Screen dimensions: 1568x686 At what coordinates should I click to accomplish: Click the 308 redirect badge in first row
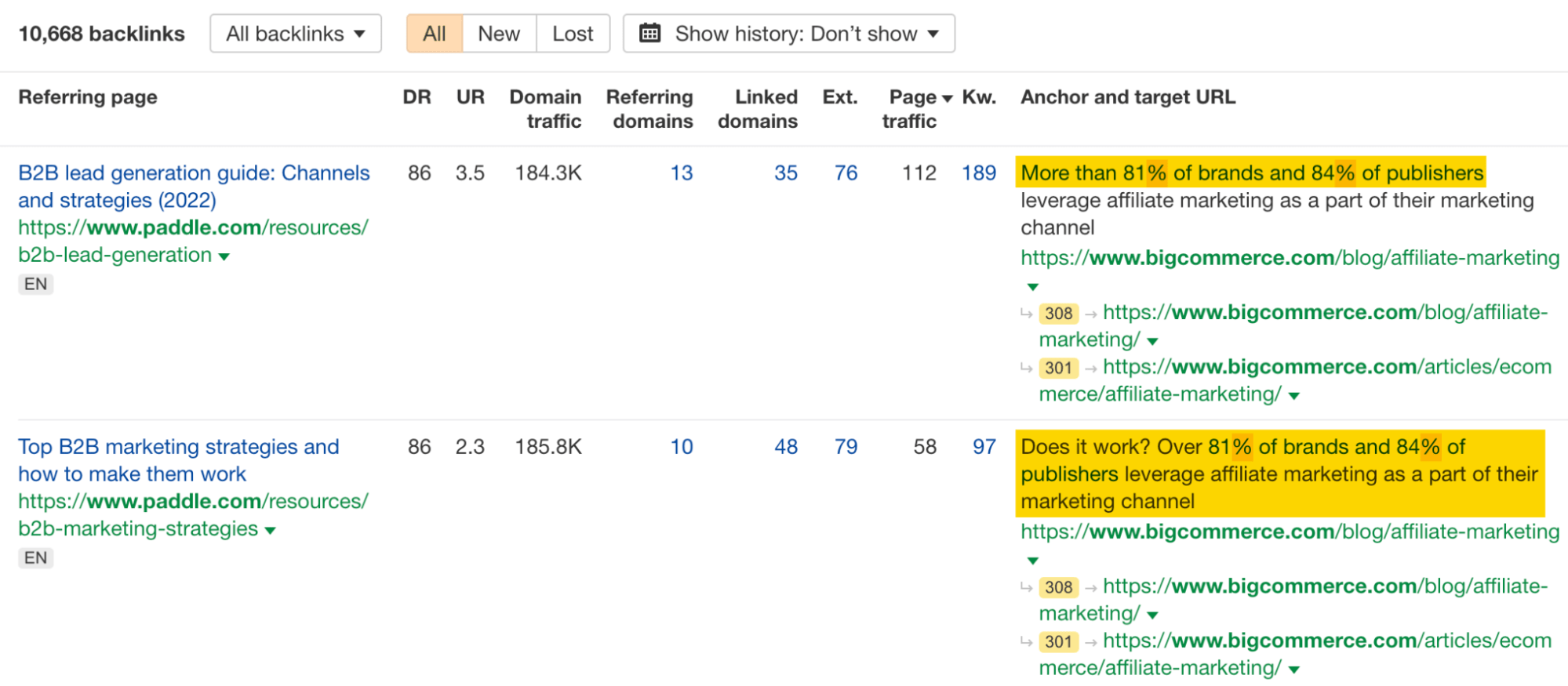coord(1058,314)
